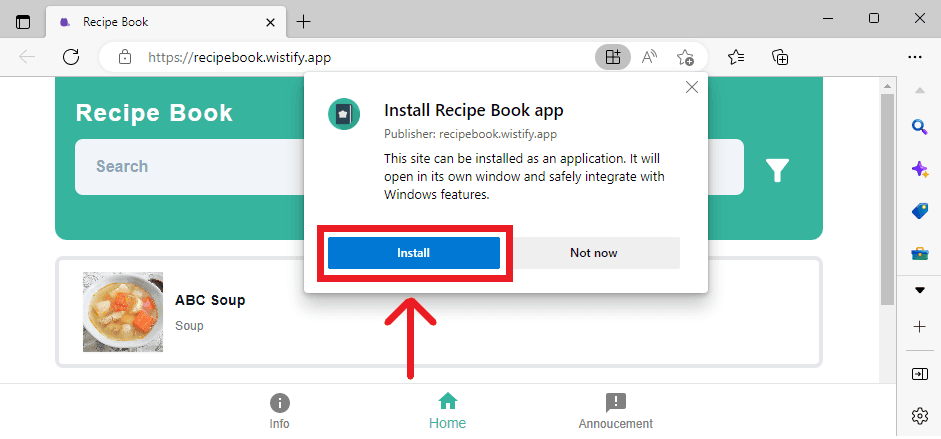Open the Collections icon
Viewport: 941px width, 439px height.
pos(780,58)
